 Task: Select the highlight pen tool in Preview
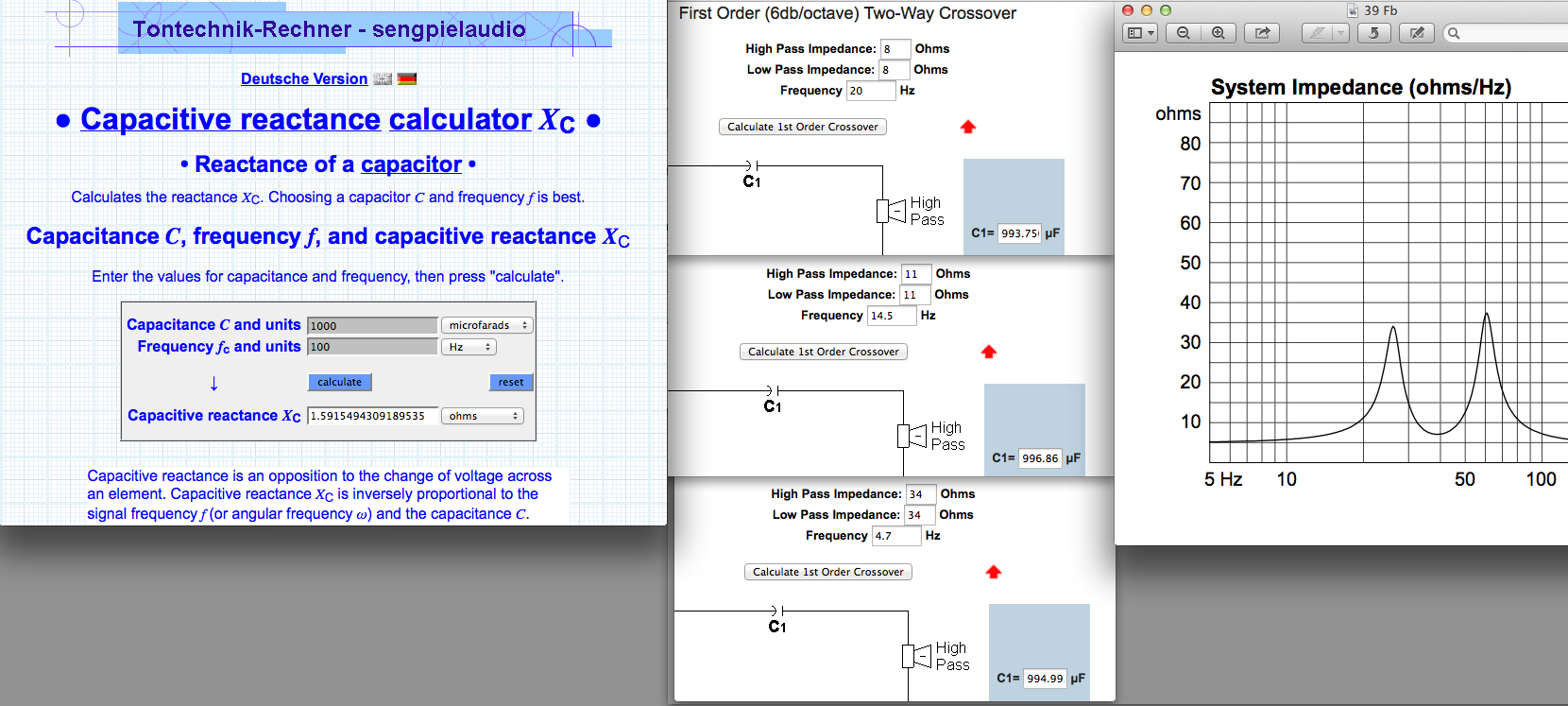point(1317,33)
